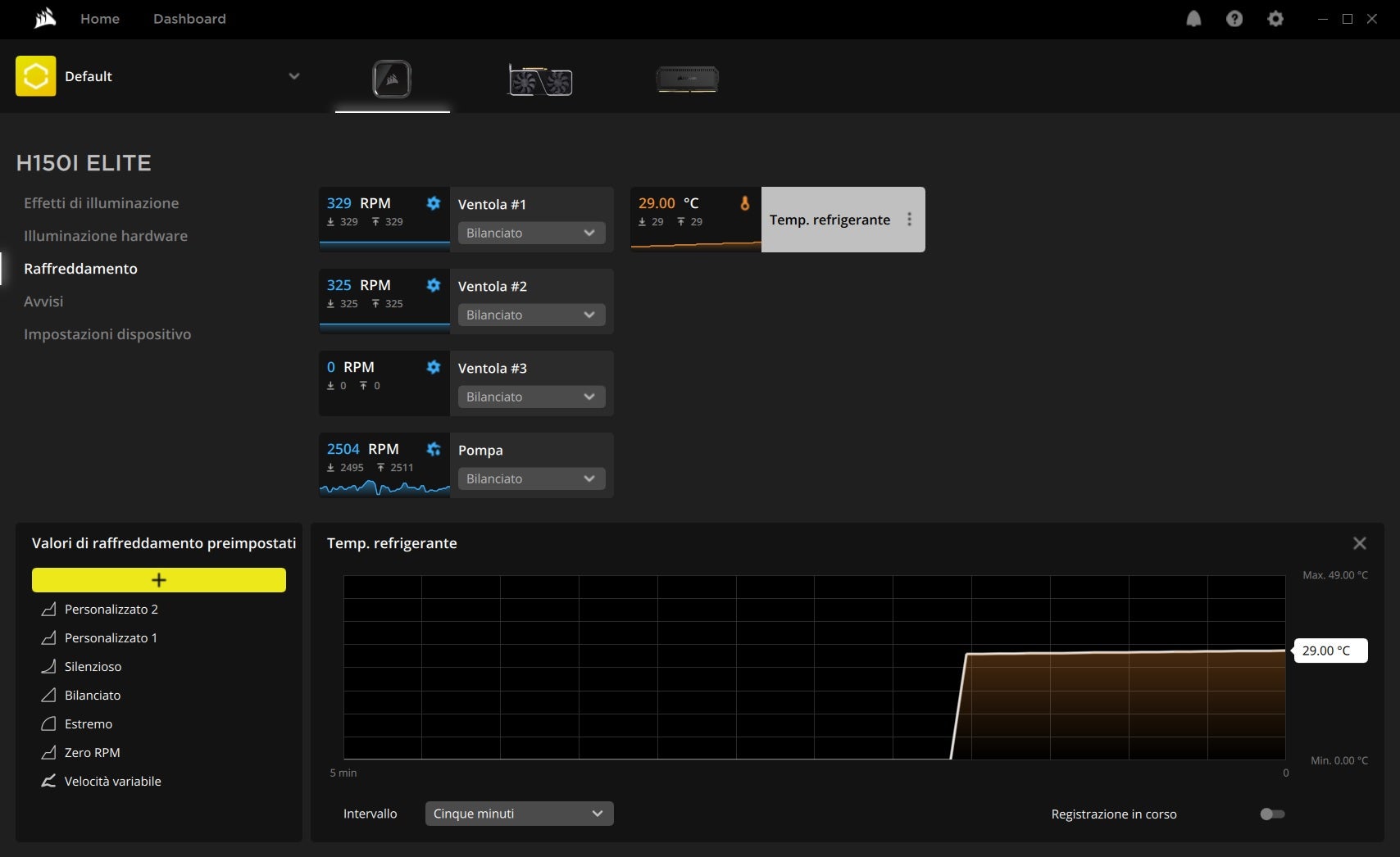This screenshot has height=857, width=1400.
Task: Open the notifications bell
Action: [1193, 19]
